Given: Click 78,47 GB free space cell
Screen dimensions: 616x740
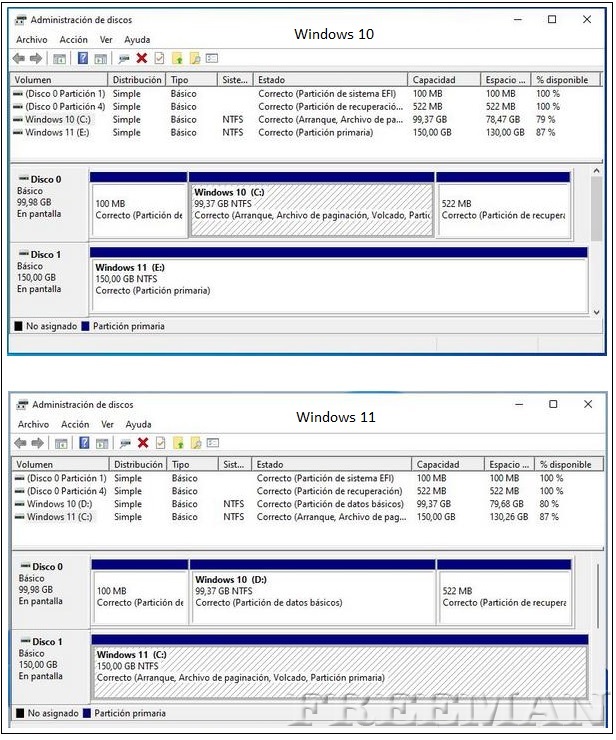Looking at the screenshot, I should pyautogui.click(x=503, y=119).
